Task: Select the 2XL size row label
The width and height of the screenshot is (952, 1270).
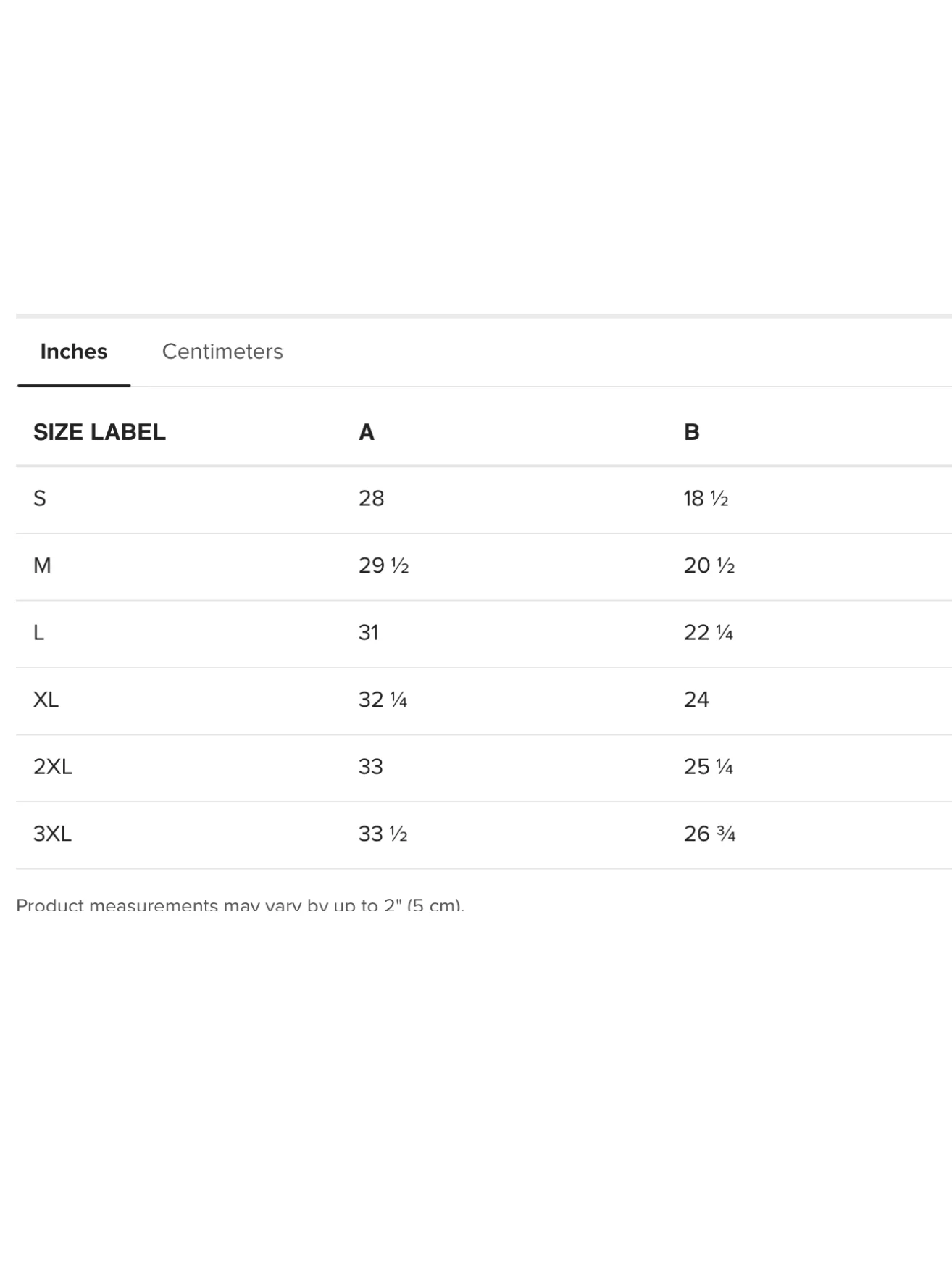Action: tap(53, 767)
